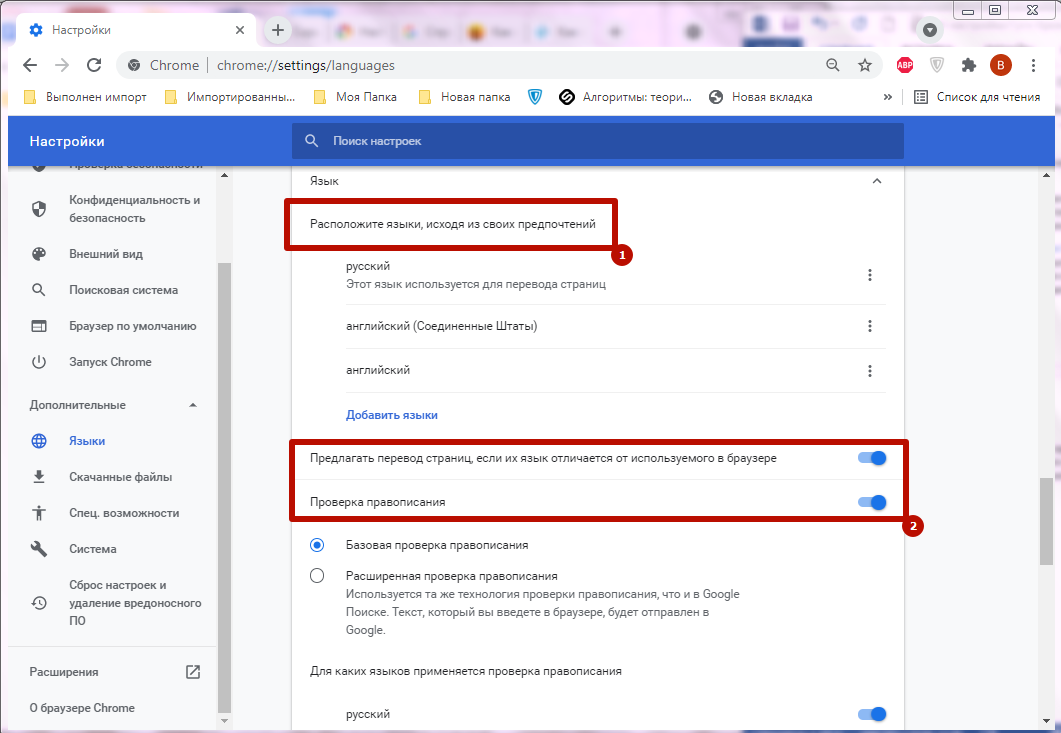This screenshot has height=733, width=1061.
Task: Open the new tab plus button
Action: (x=278, y=30)
